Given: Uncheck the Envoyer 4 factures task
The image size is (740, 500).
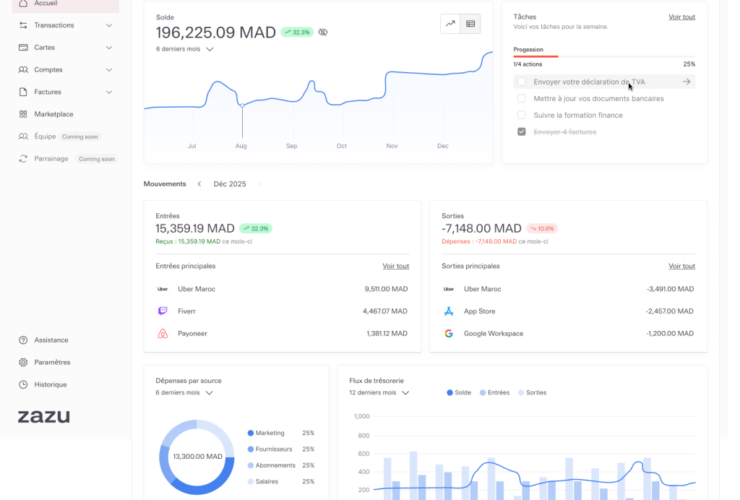Looking at the screenshot, I should (x=521, y=132).
